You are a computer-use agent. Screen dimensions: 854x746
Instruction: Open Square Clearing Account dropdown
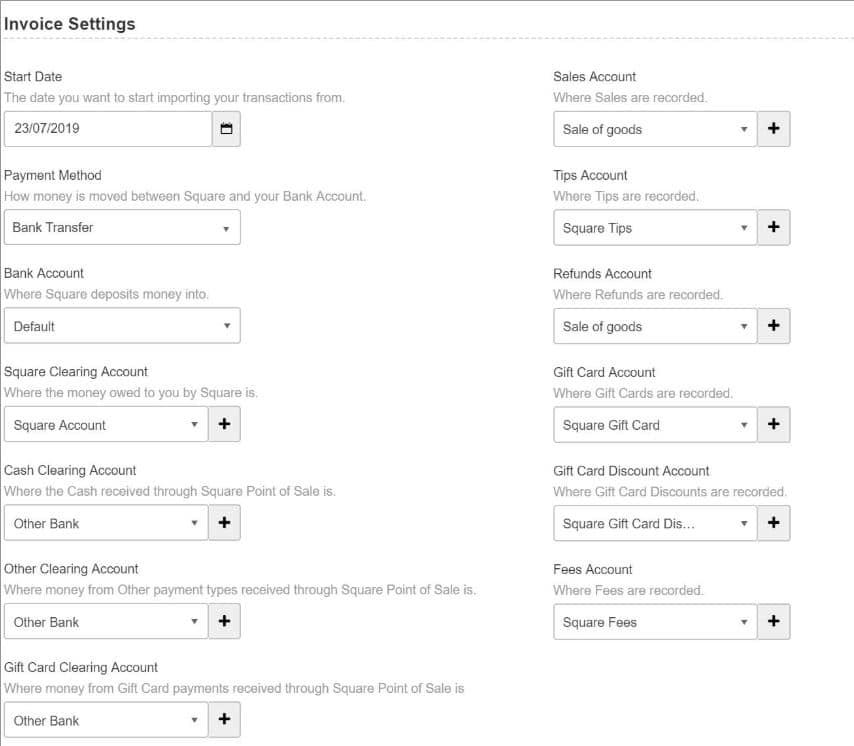tap(106, 425)
